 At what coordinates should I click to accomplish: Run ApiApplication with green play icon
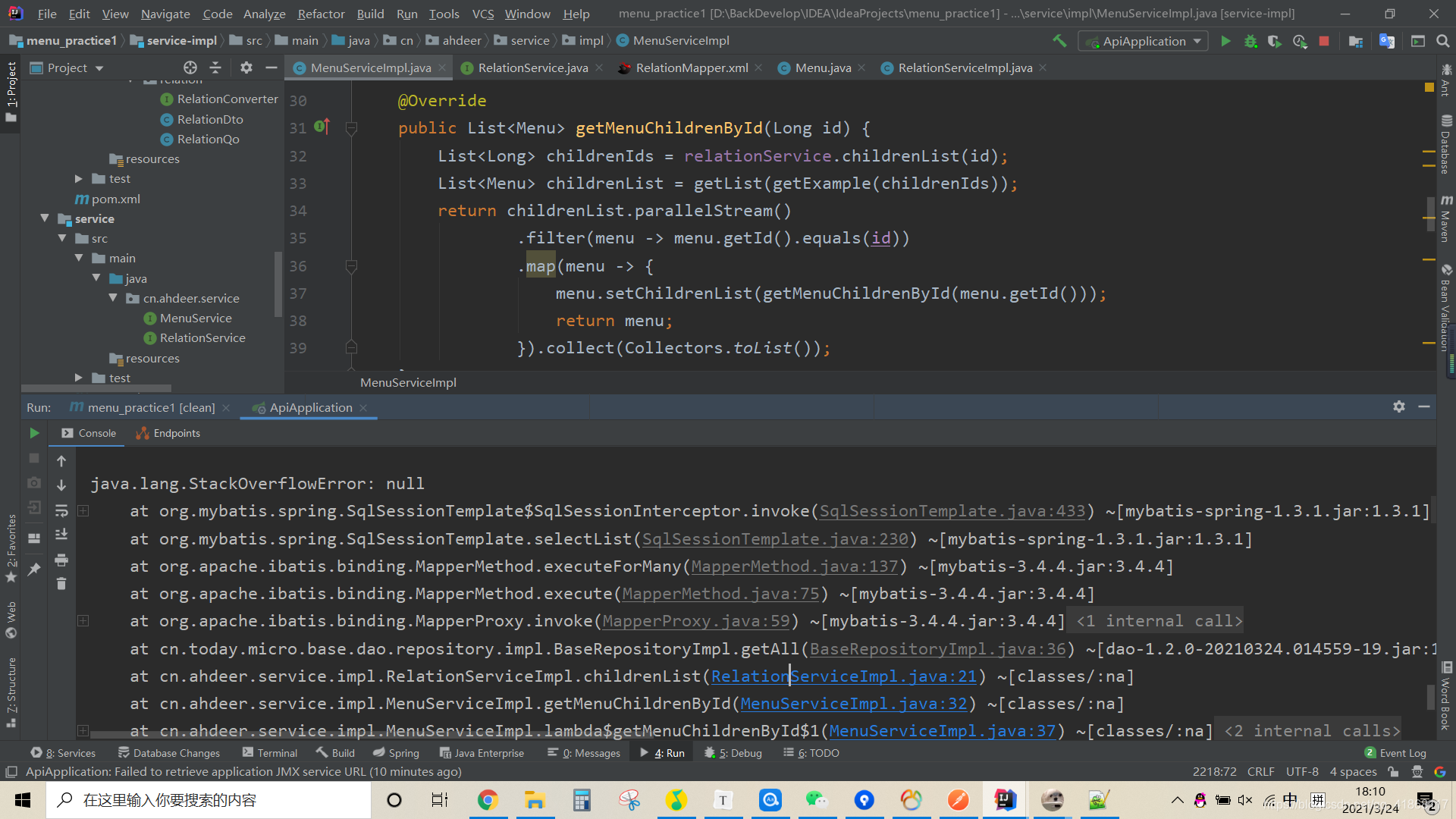(x=1225, y=41)
